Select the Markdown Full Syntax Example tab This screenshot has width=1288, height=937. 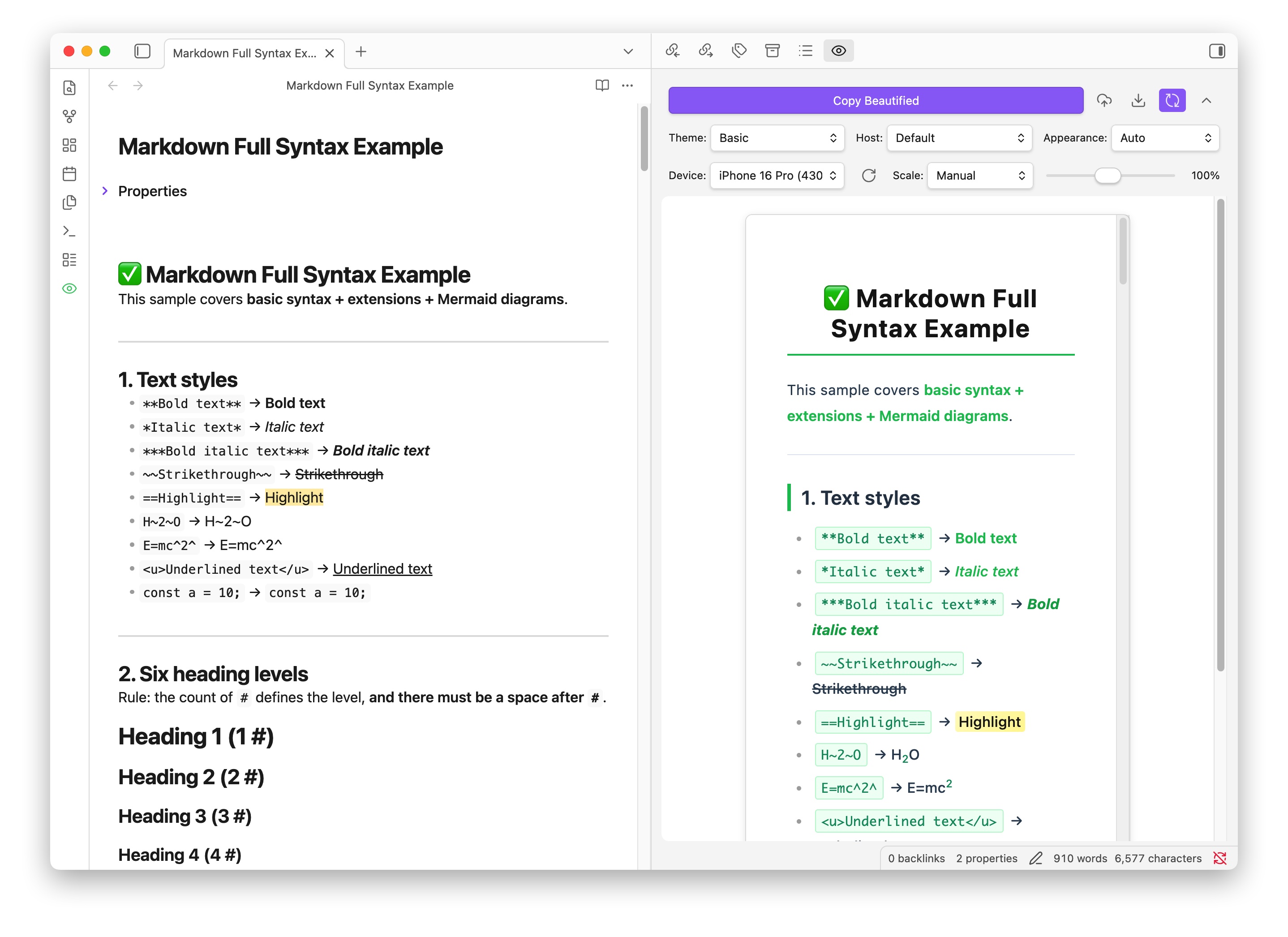click(x=244, y=53)
